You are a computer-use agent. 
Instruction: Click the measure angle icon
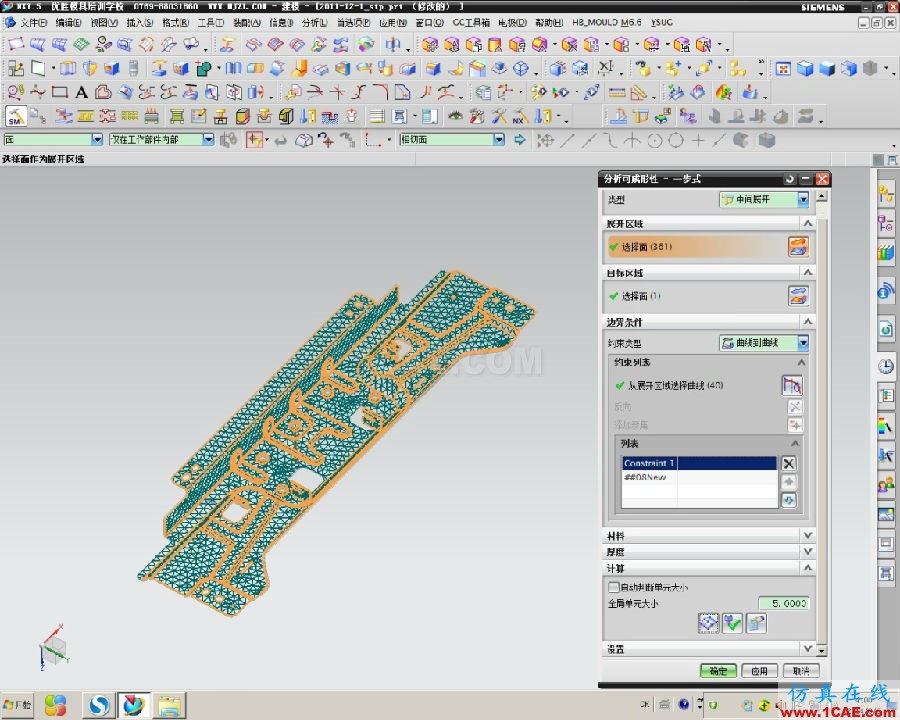coord(639,92)
